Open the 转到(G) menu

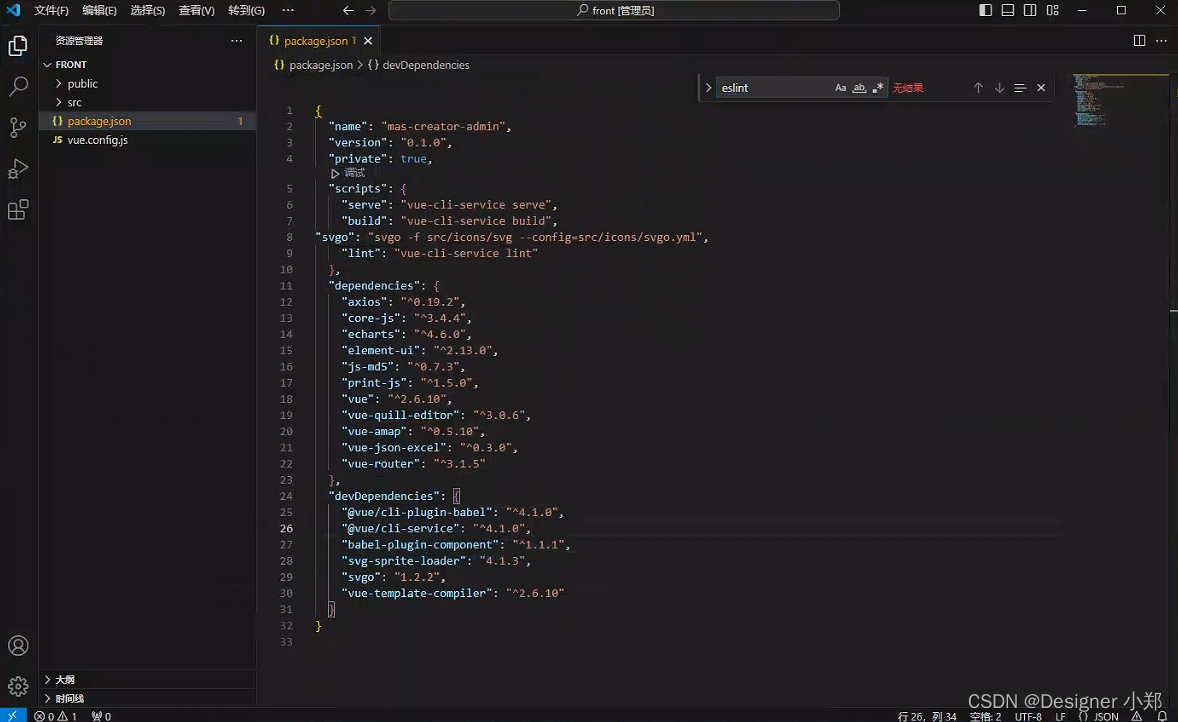pyautogui.click(x=246, y=11)
